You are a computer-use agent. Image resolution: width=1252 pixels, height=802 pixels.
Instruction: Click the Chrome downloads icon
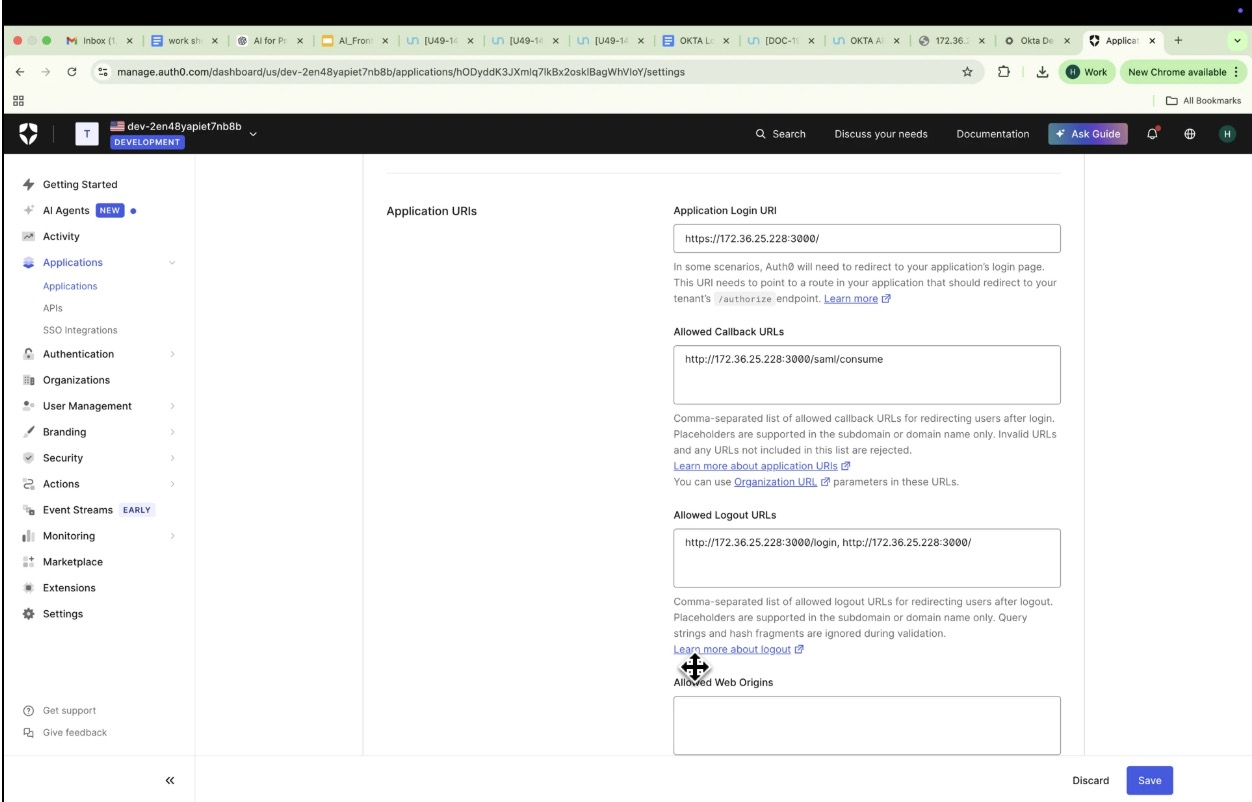click(x=1042, y=72)
